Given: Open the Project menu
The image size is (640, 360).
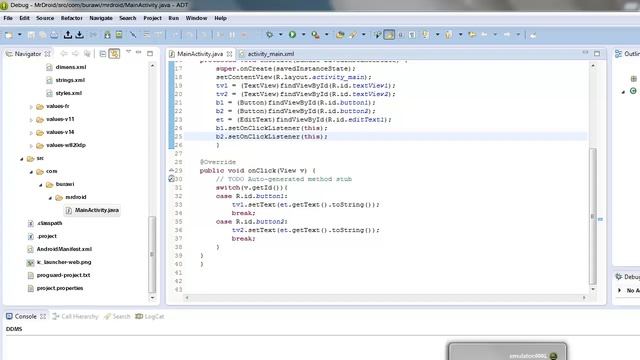Looking at the screenshot, I should tap(152, 18).
